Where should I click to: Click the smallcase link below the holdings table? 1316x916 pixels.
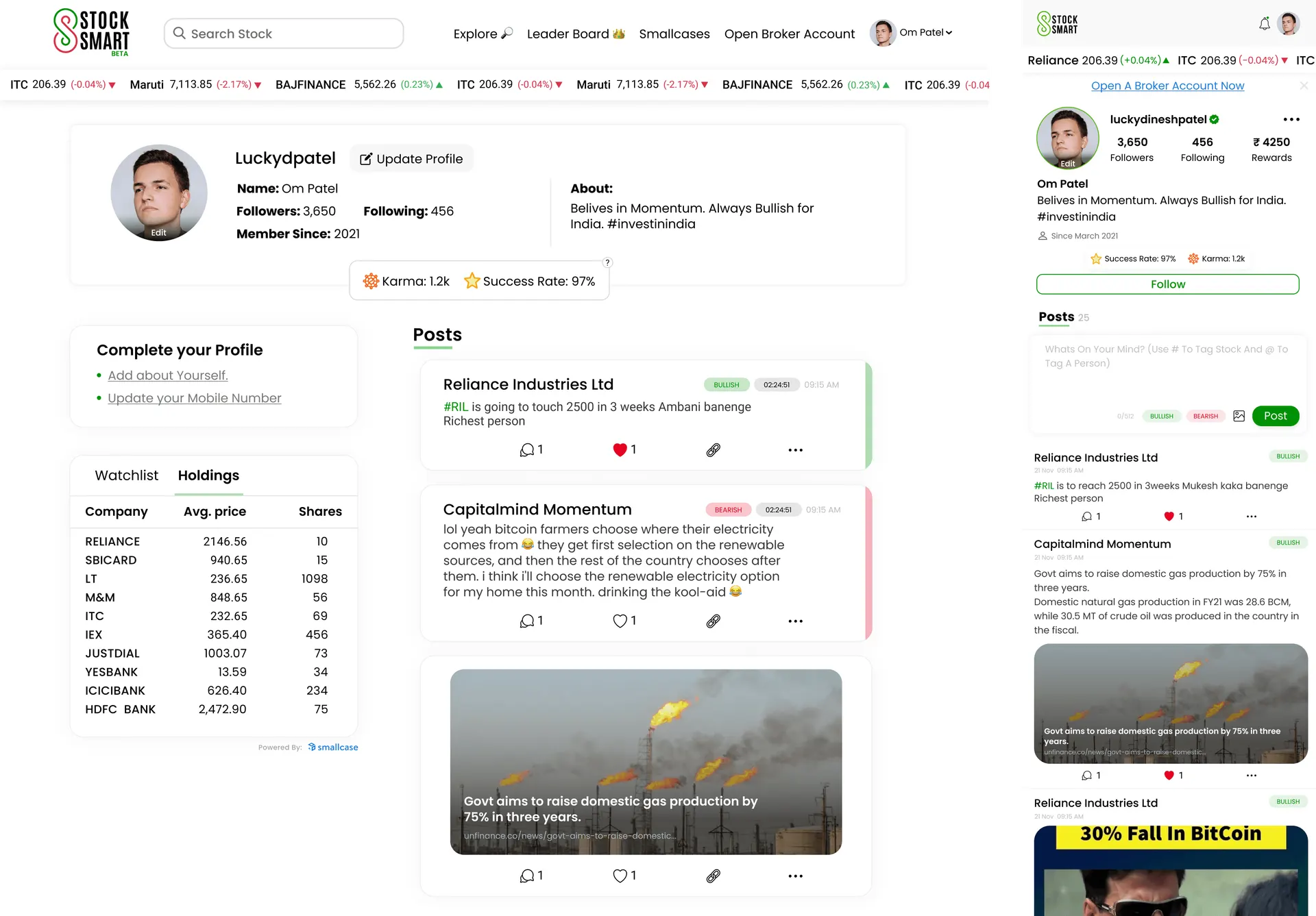pyautogui.click(x=333, y=747)
